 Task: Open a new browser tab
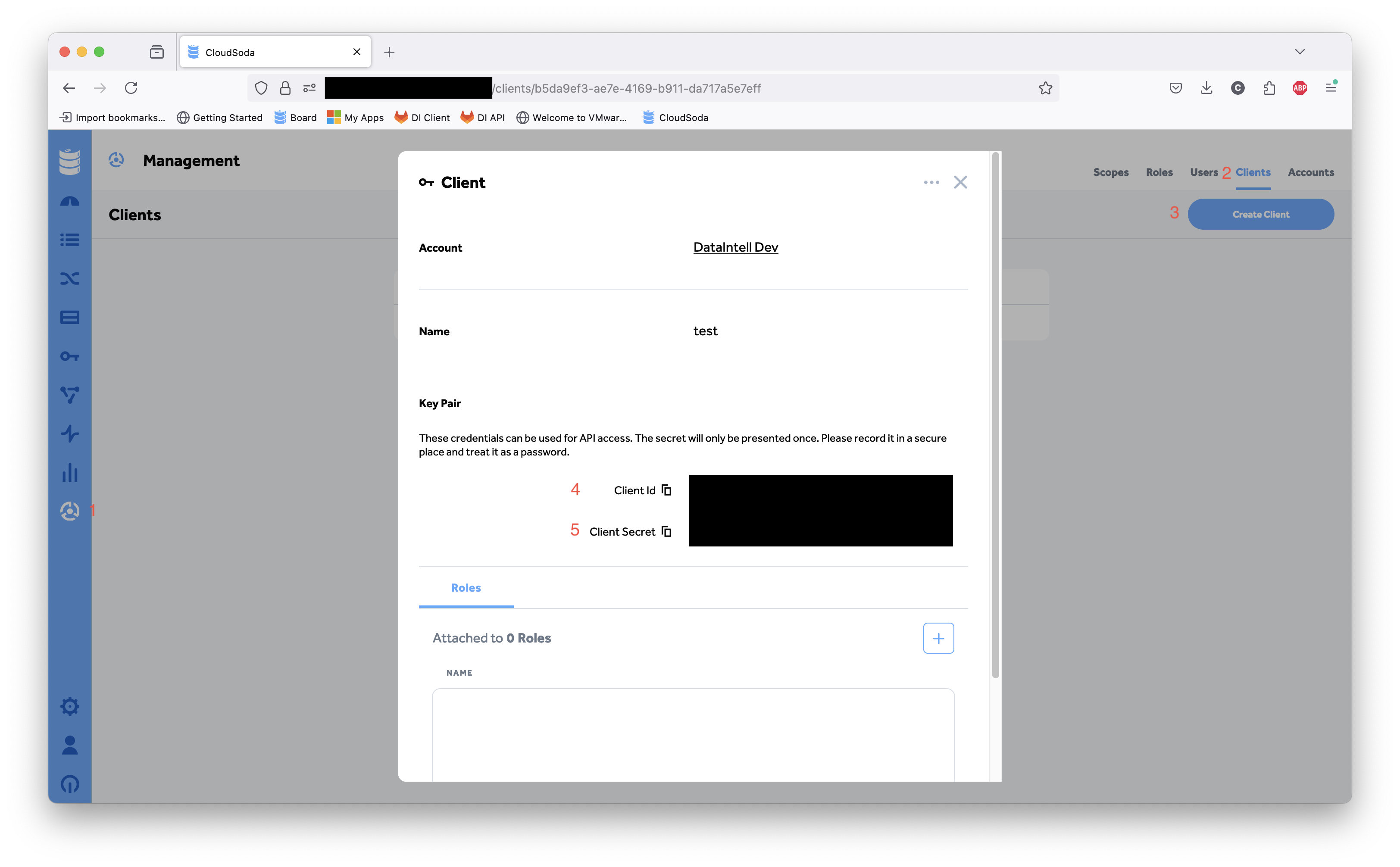click(x=389, y=53)
